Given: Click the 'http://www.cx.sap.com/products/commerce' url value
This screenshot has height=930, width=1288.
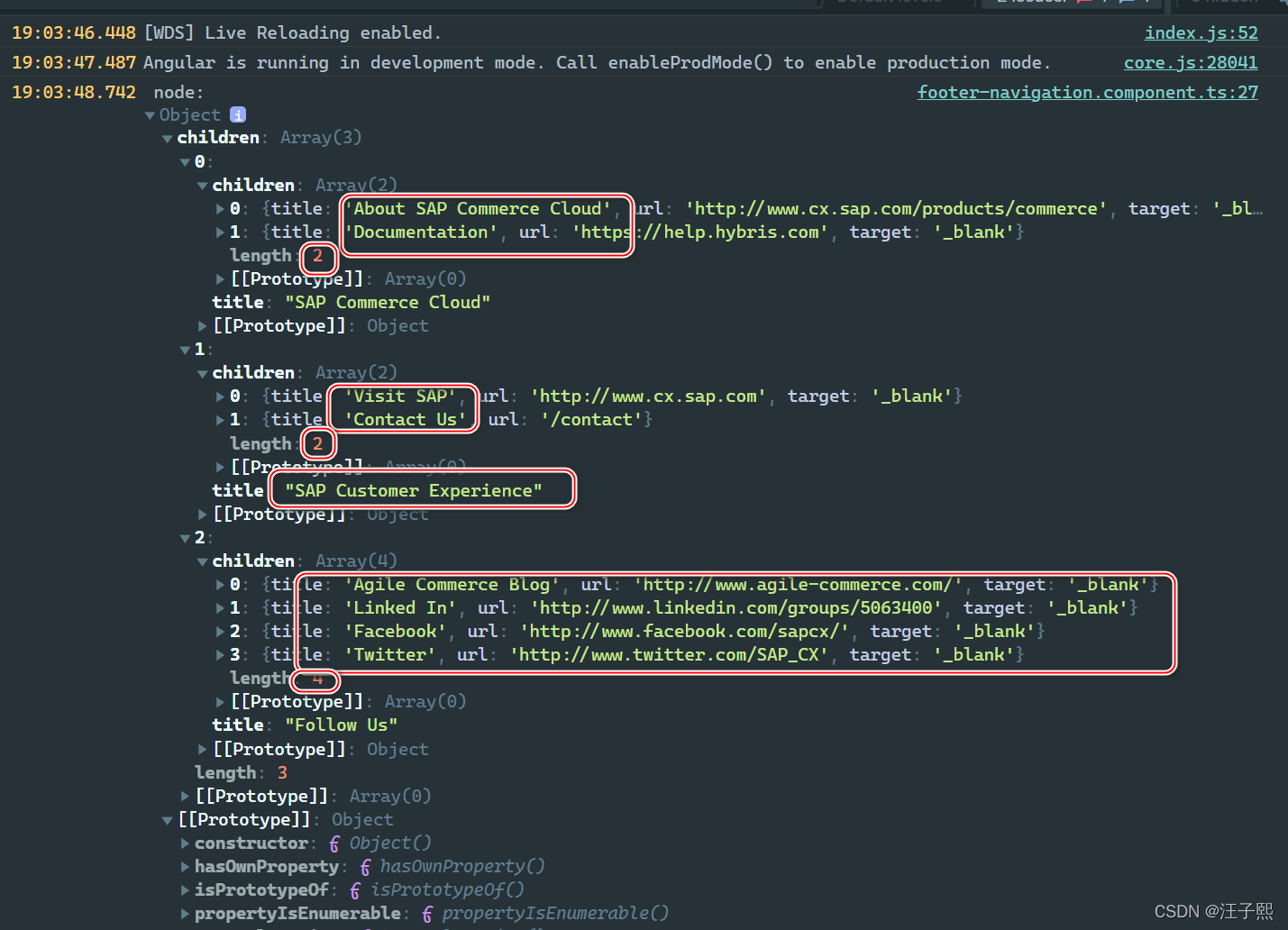Looking at the screenshot, I should [x=897, y=208].
